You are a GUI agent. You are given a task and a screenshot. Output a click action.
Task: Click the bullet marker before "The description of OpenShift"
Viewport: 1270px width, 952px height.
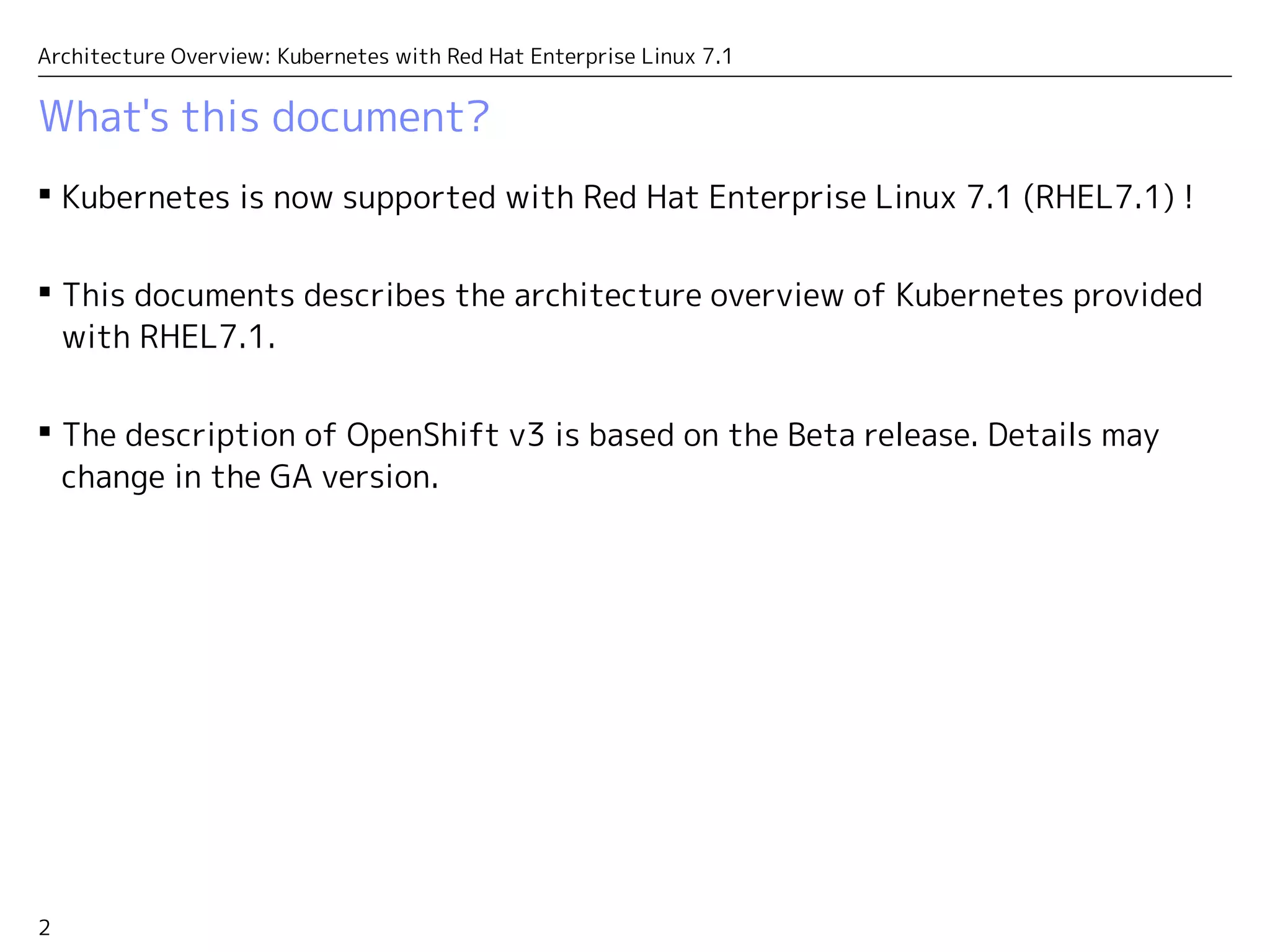click(45, 431)
